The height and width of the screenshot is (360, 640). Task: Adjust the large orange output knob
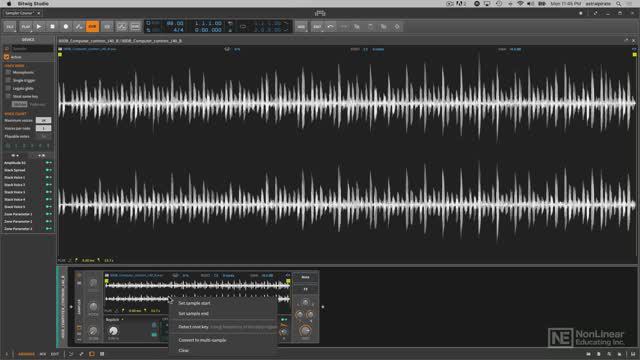click(x=305, y=331)
